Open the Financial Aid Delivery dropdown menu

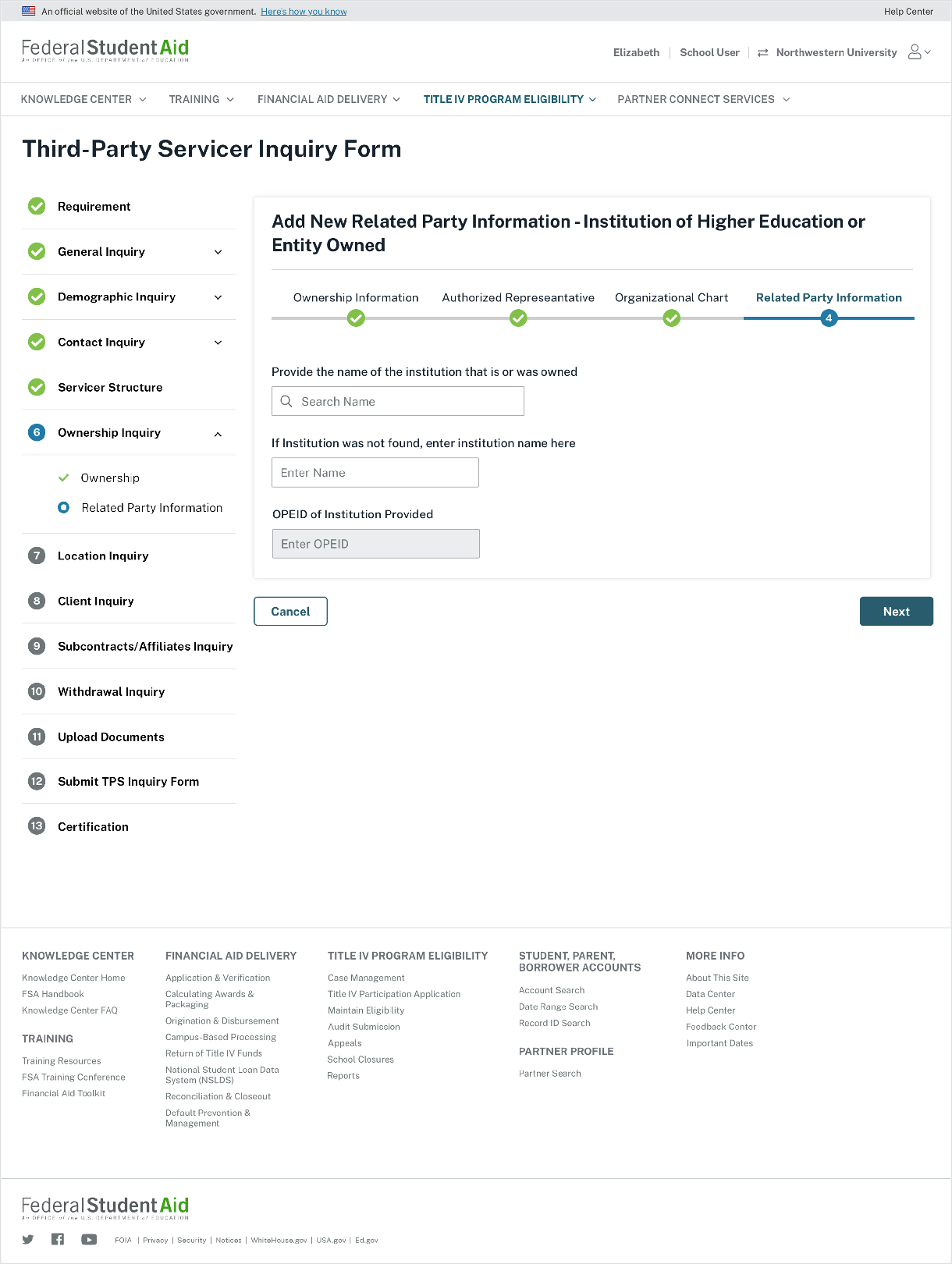pyautogui.click(x=329, y=99)
